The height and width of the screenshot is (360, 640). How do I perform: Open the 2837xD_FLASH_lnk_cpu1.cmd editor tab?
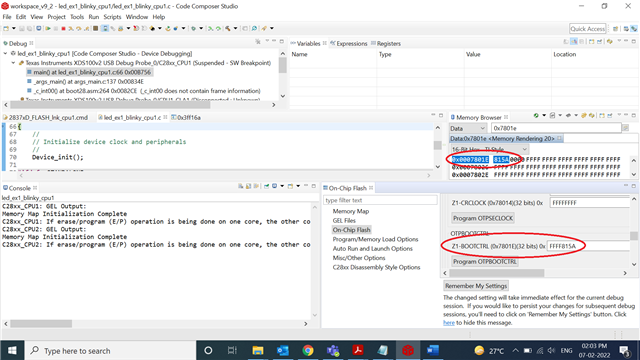coord(46,118)
